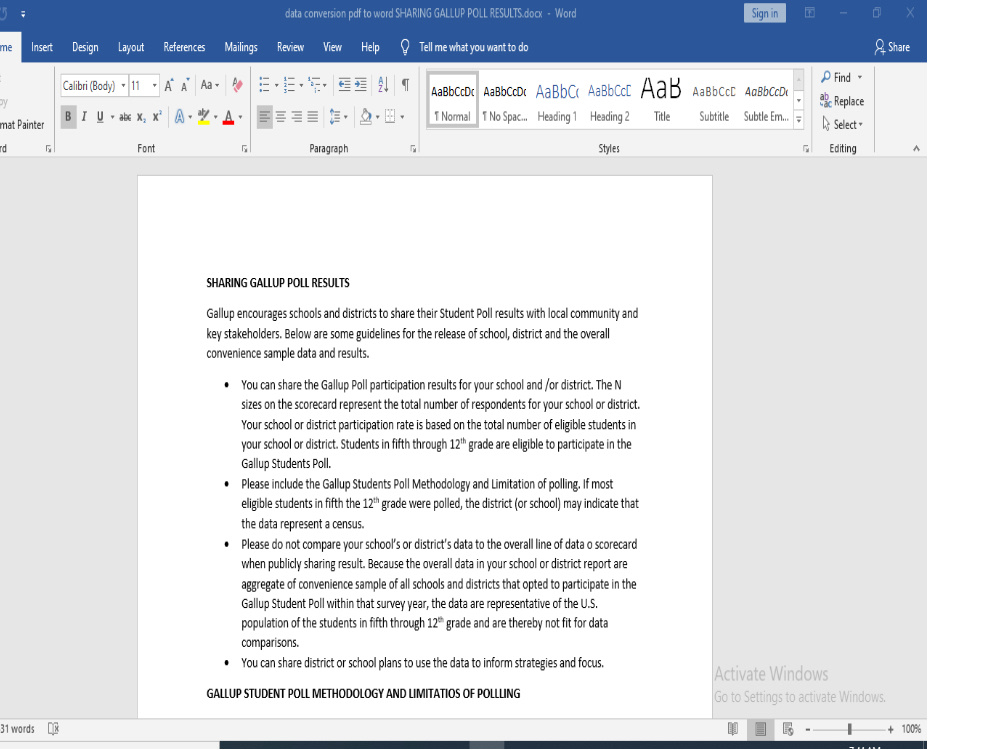Click the Sign in button
The image size is (1000, 750).
(764, 13)
